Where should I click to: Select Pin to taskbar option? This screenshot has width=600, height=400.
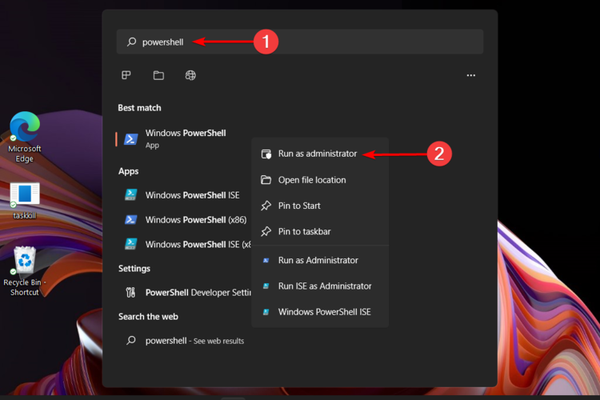pyautogui.click(x=306, y=232)
